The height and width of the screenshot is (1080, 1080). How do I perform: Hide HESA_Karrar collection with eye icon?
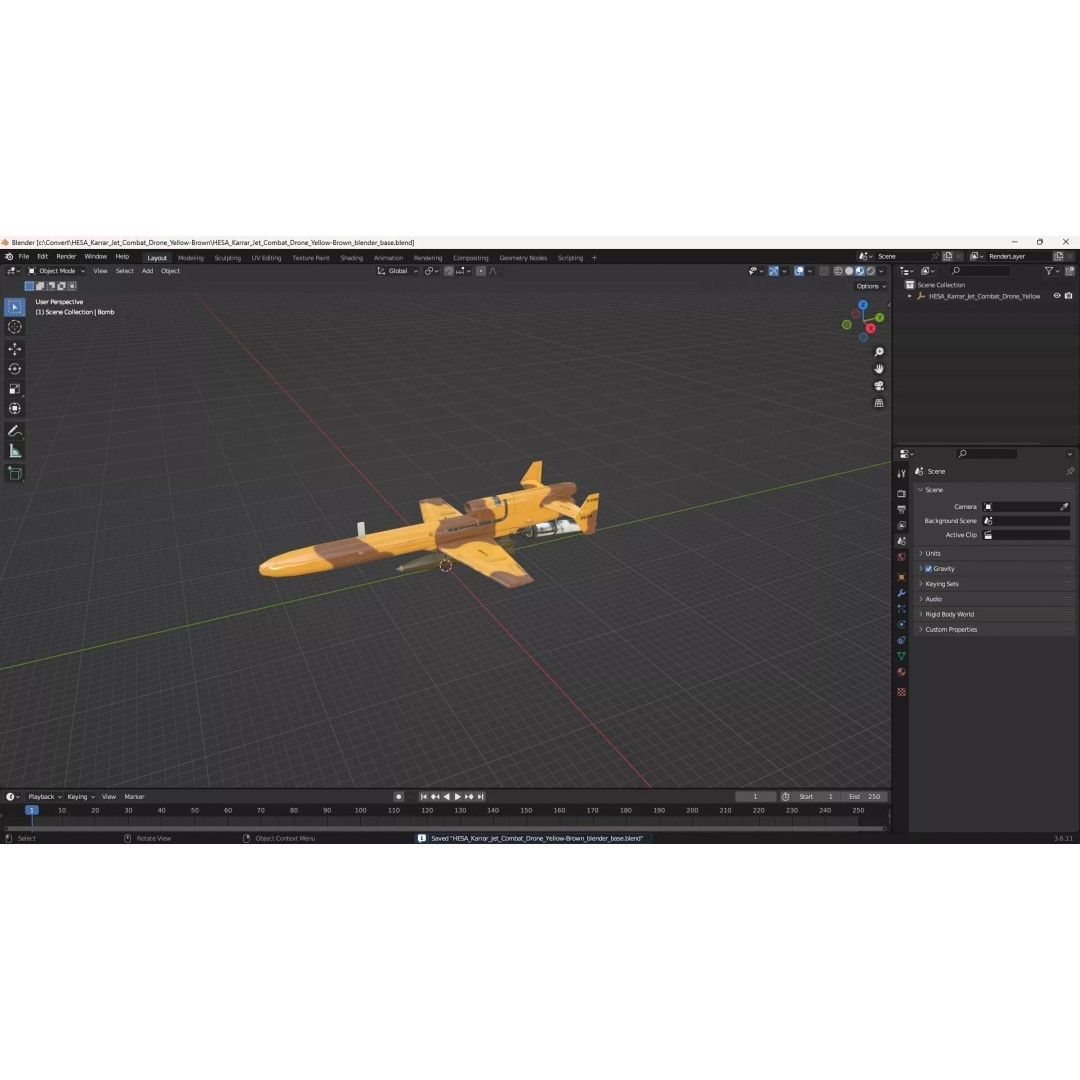tap(1057, 296)
